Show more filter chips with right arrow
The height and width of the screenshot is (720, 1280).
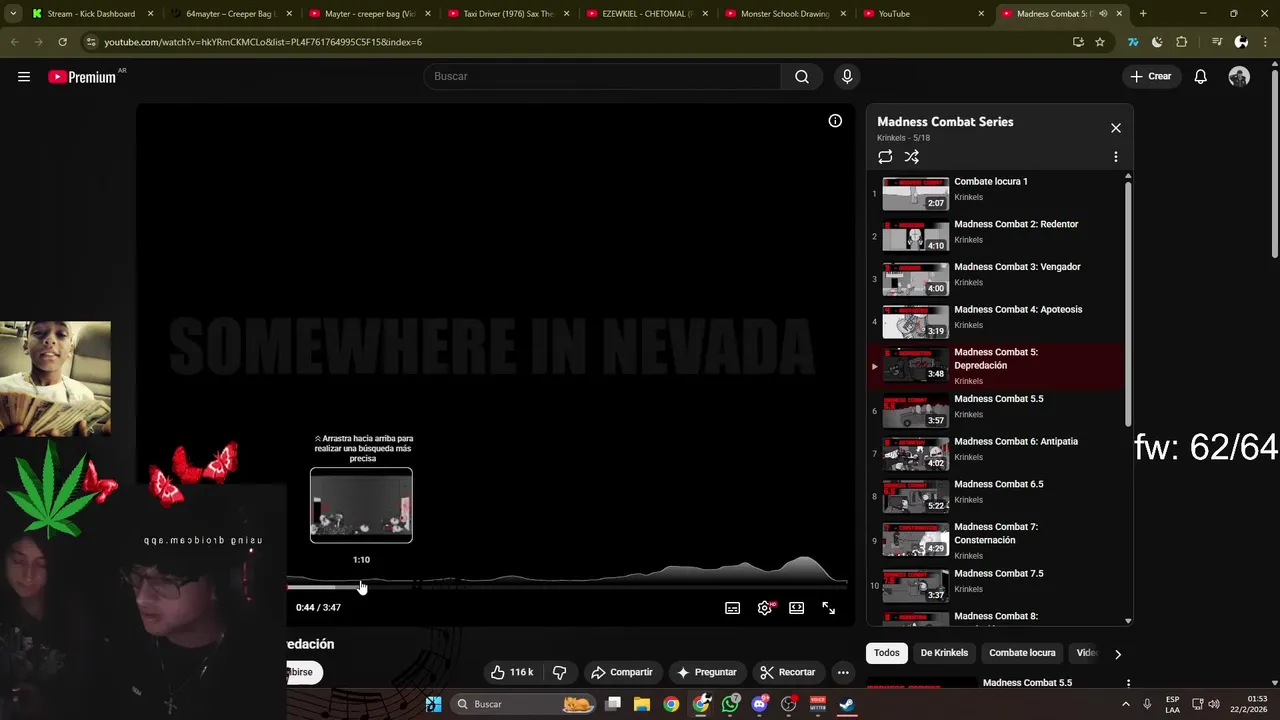pos(1118,654)
